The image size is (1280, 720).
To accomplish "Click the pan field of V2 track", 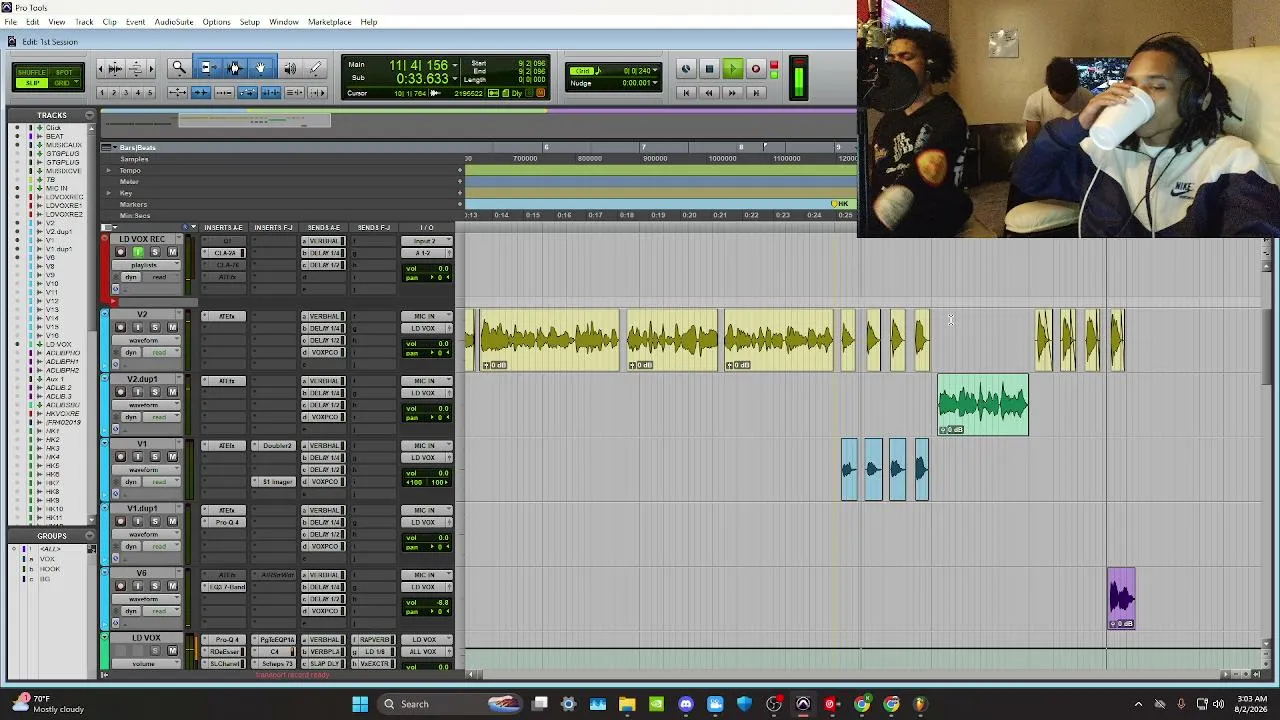I will point(427,353).
